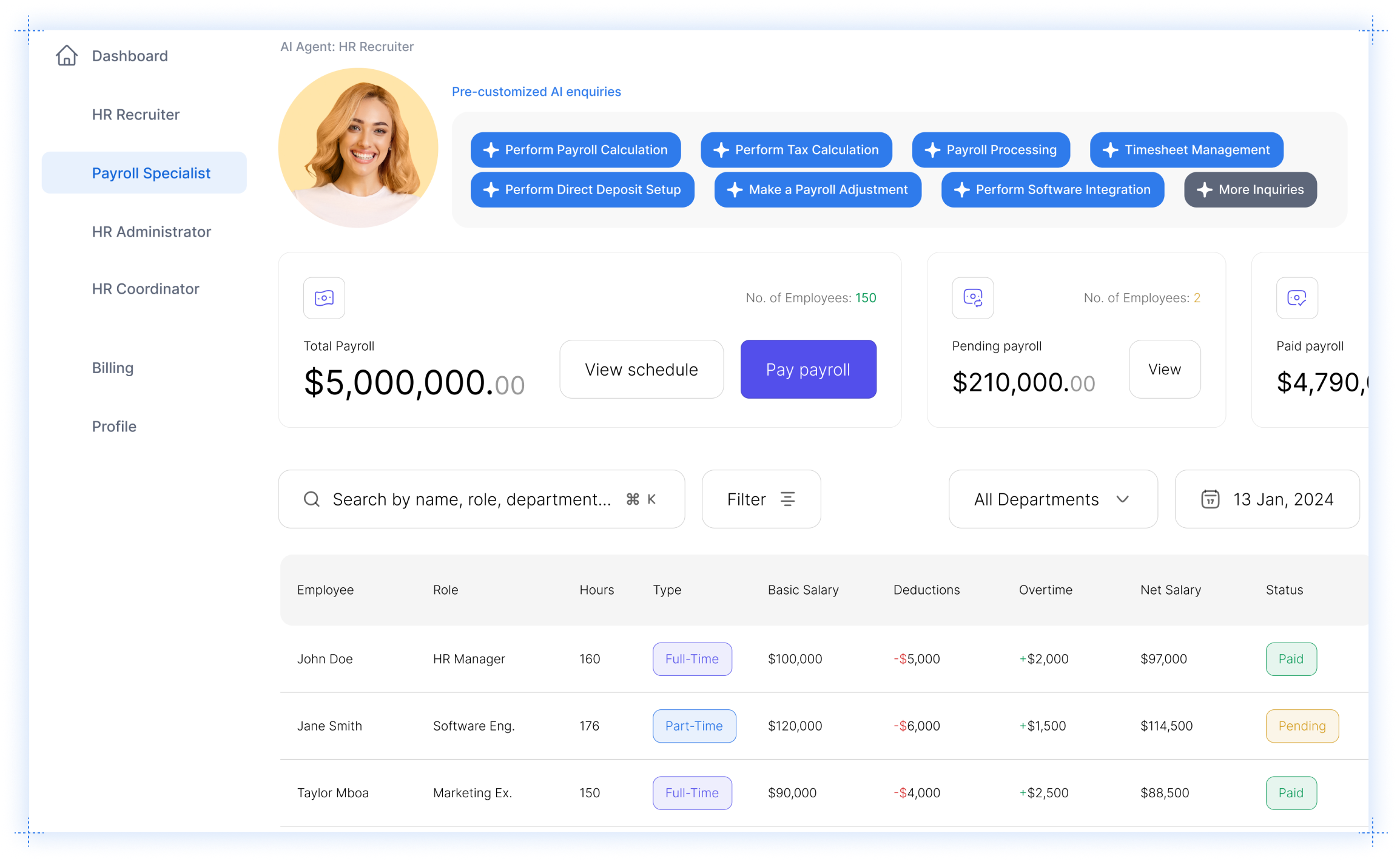Expand the All Departments chevron arrow

[1123, 499]
